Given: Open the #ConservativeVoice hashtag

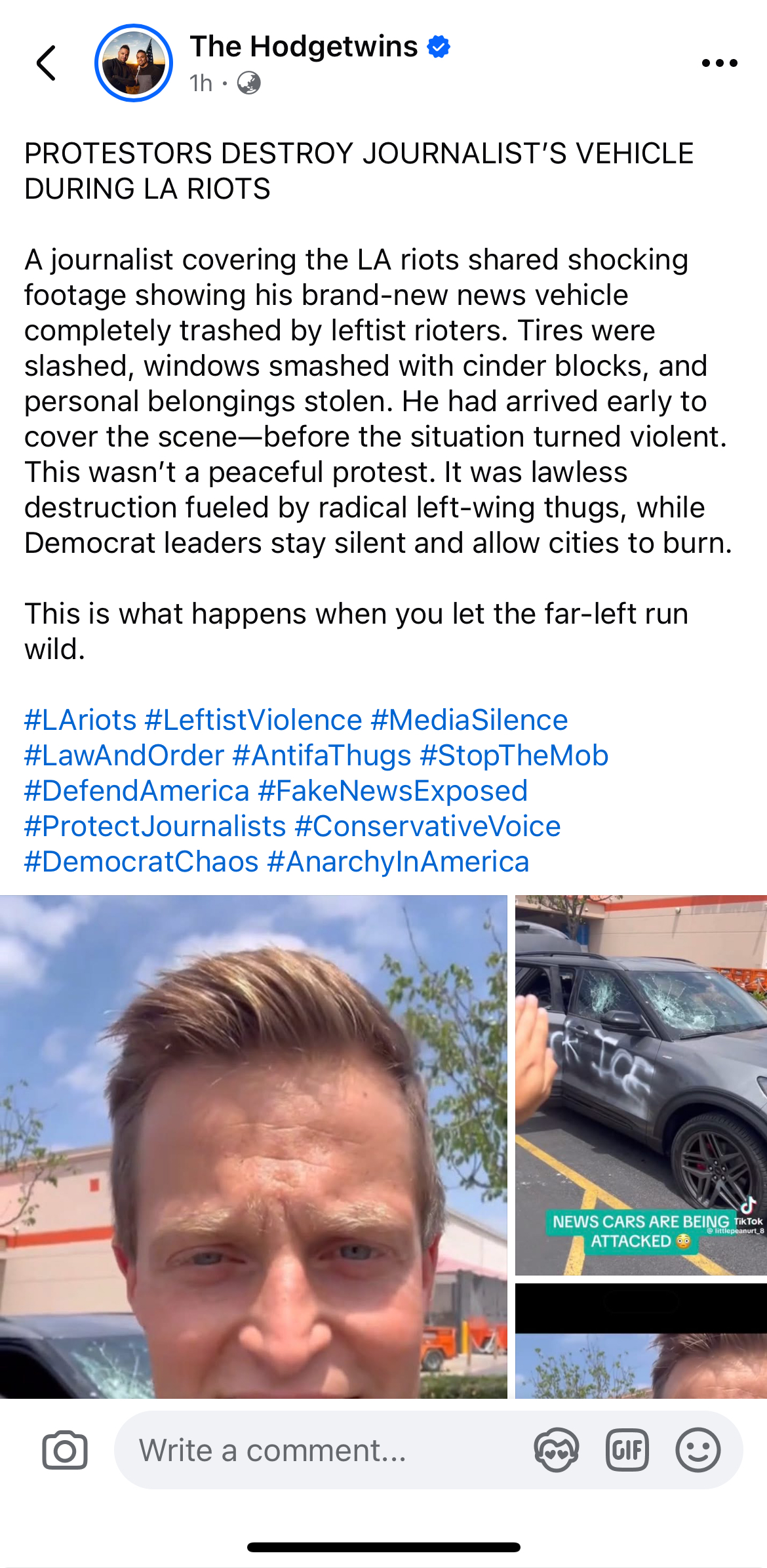Looking at the screenshot, I should point(427,826).
